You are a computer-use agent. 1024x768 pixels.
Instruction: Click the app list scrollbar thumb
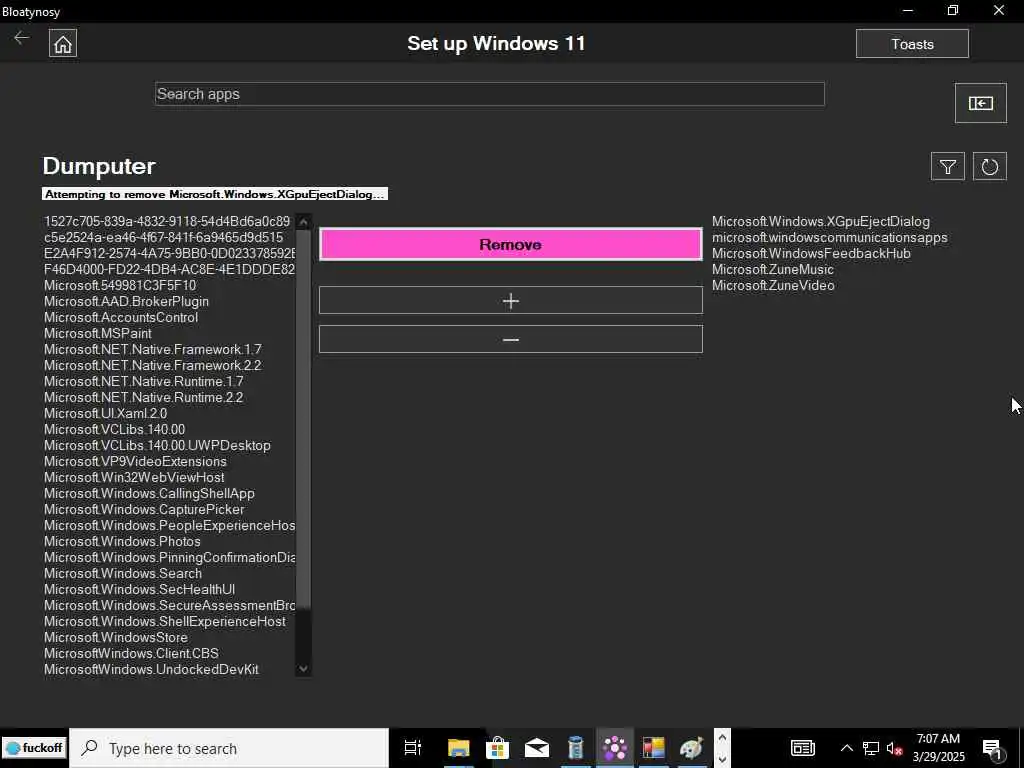tap(303, 418)
